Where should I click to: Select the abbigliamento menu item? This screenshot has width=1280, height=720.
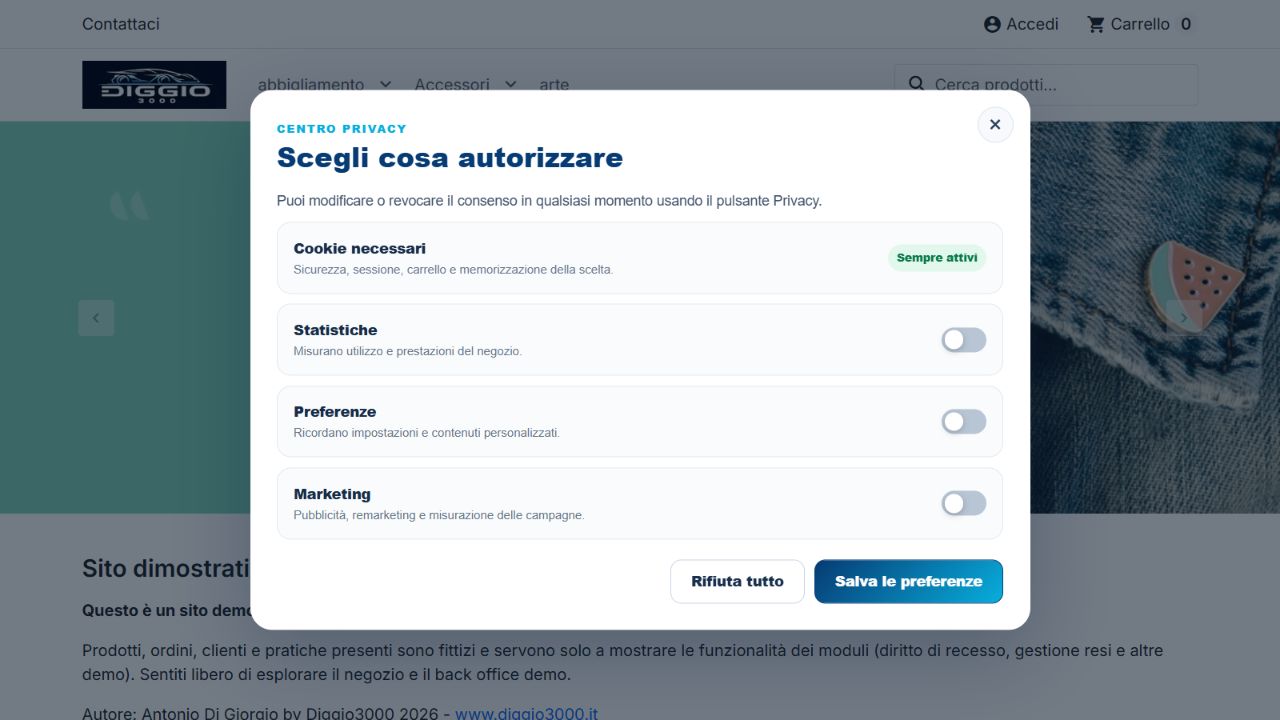coord(311,85)
